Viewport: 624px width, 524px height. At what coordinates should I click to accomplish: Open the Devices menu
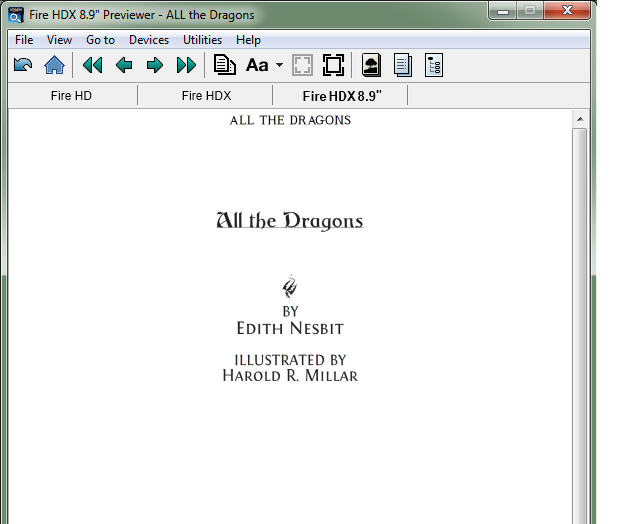[x=149, y=40]
